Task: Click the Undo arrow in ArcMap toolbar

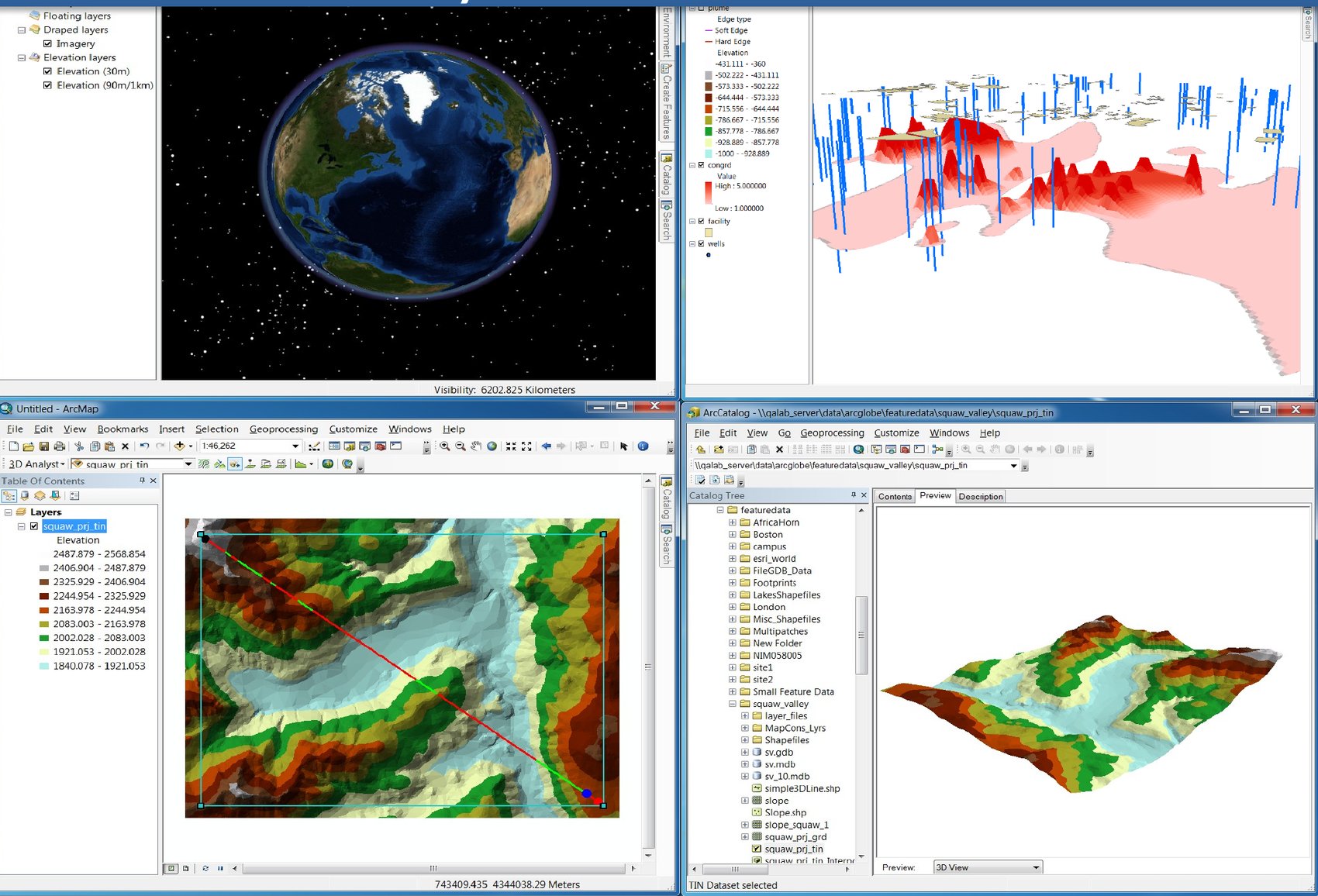Action: [144, 446]
